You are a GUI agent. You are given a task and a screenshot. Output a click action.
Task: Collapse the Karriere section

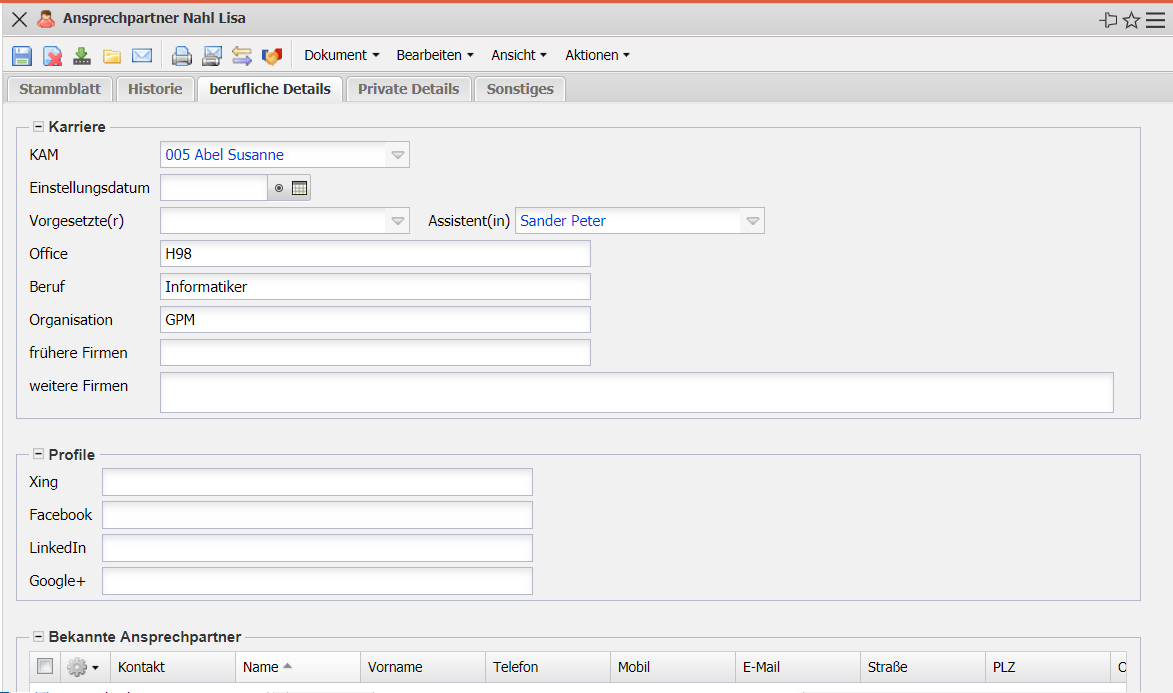[39, 127]
